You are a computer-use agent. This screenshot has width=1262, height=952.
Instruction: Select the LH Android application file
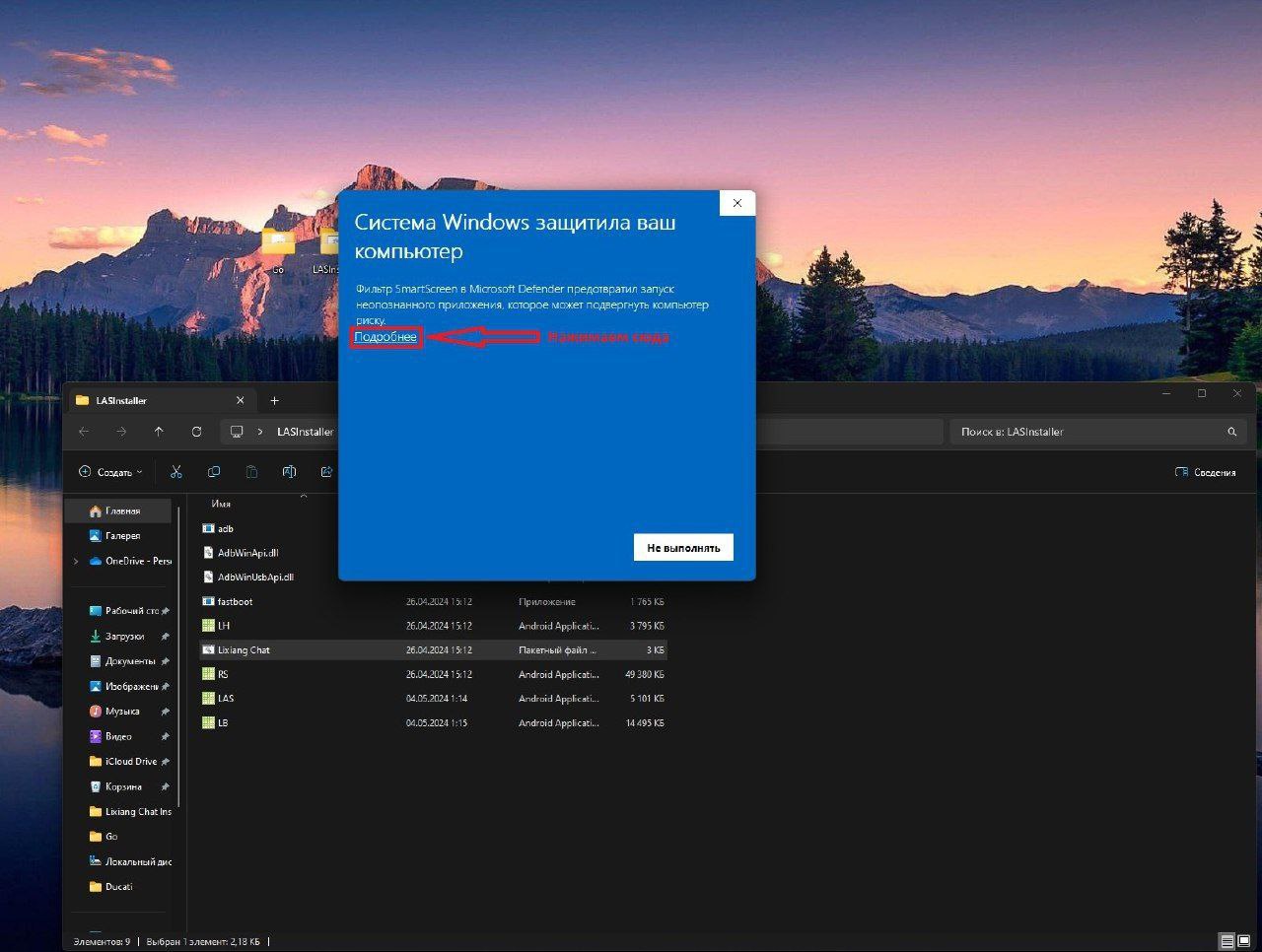click(432, 626)
